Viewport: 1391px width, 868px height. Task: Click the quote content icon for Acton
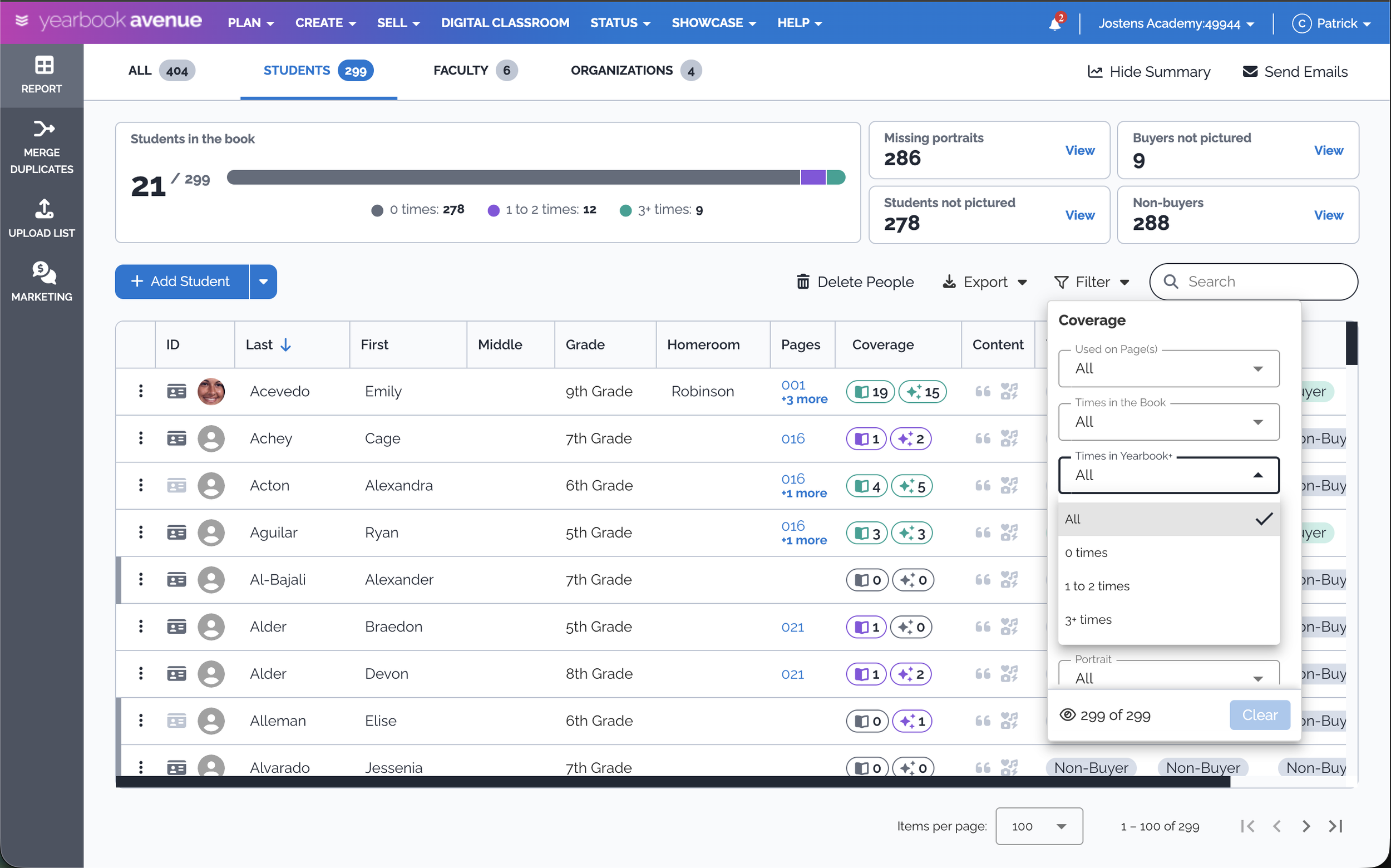(x=983, y=486)
